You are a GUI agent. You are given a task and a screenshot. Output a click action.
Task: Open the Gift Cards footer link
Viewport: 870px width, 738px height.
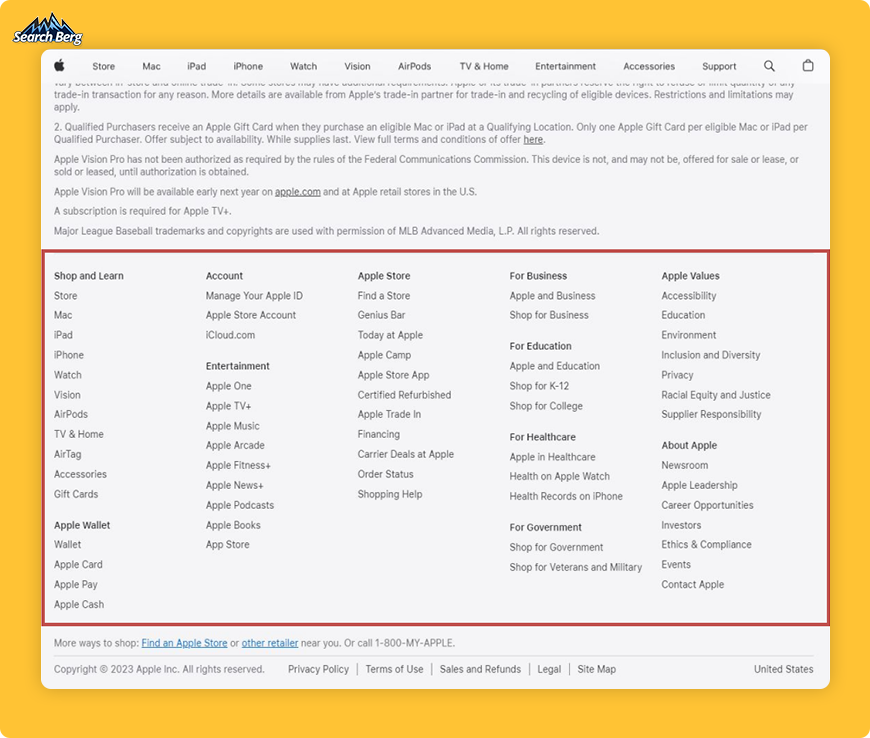76,494
